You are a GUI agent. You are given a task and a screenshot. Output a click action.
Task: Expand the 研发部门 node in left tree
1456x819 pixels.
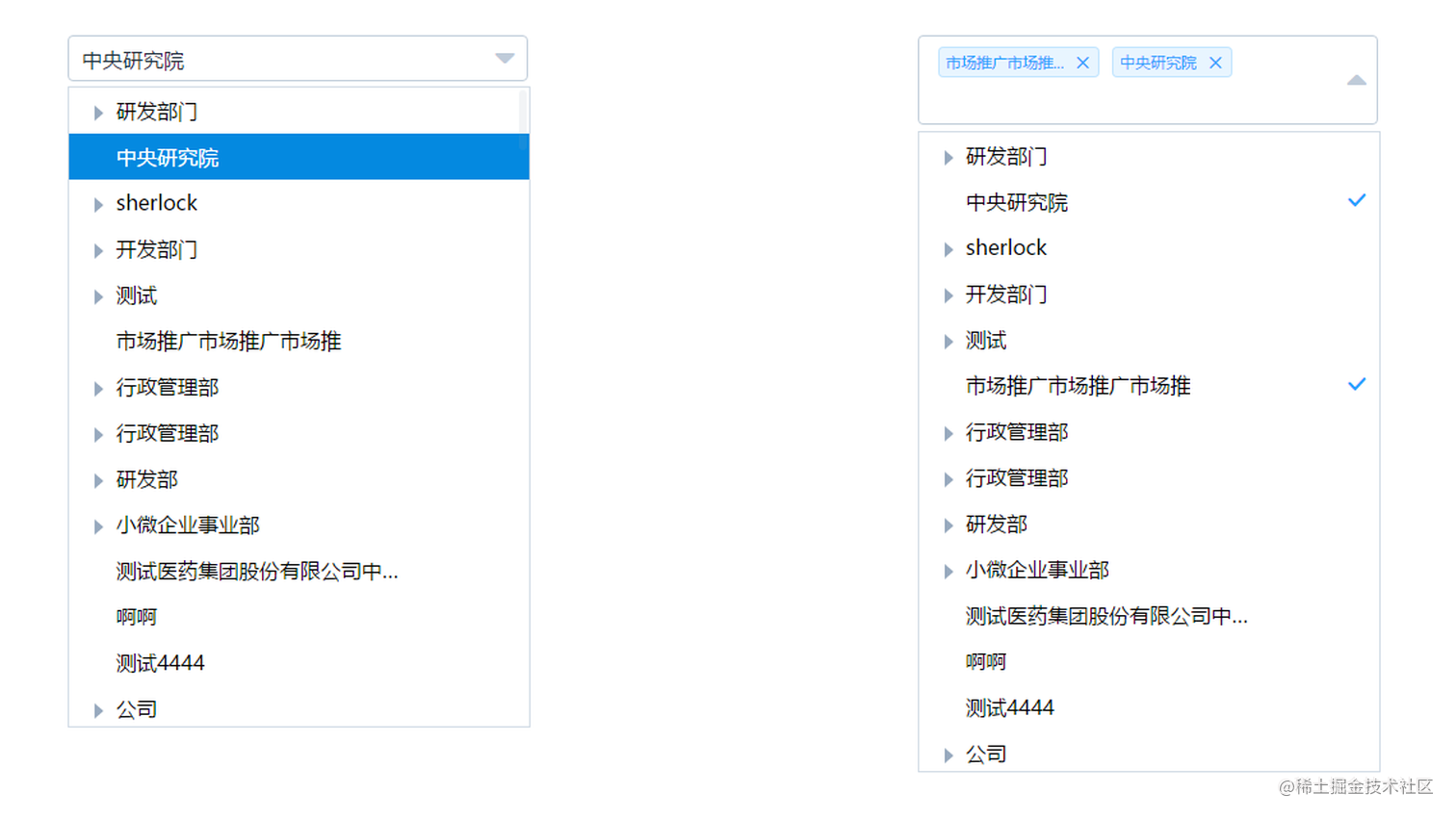click(97, 112)
